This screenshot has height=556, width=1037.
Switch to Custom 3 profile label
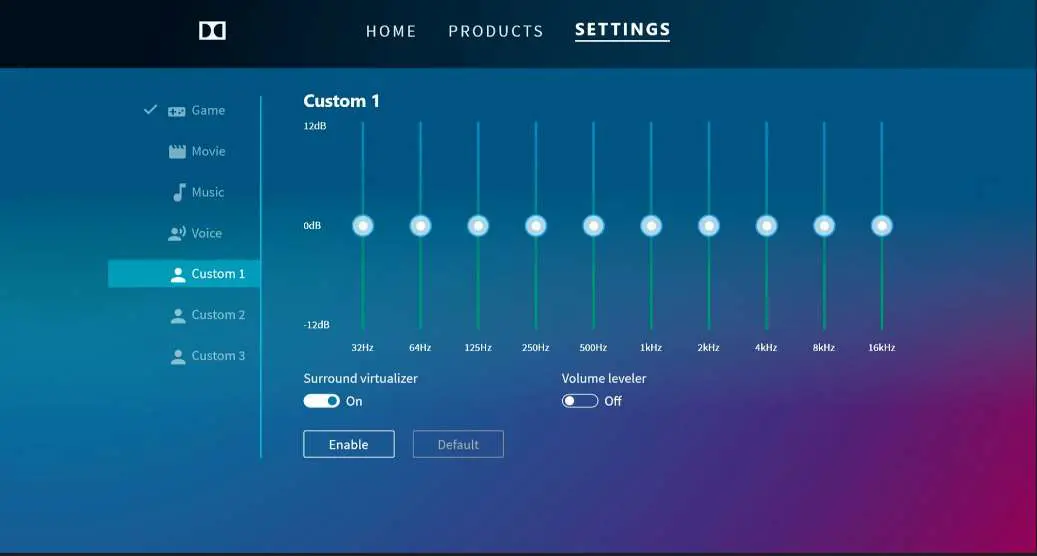pyautogui.click(x=218, y=356)
